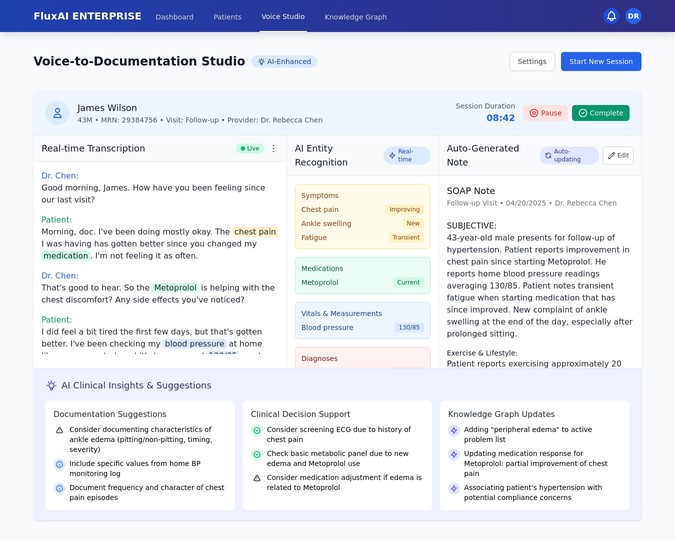Click Clinical Decision Support card title
This screenshot has height=540, width=675.
300,414
